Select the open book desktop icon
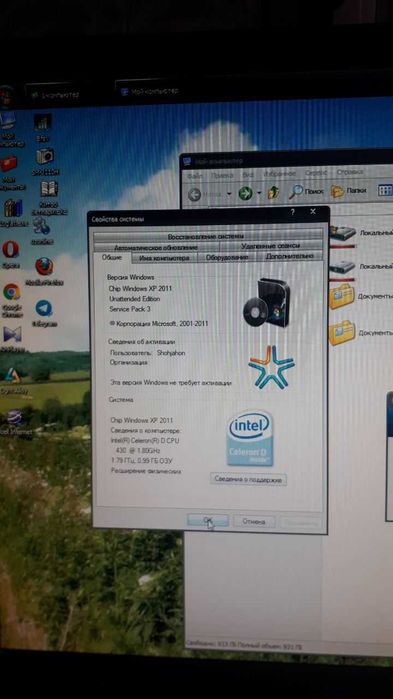 [x=49, y=189]
